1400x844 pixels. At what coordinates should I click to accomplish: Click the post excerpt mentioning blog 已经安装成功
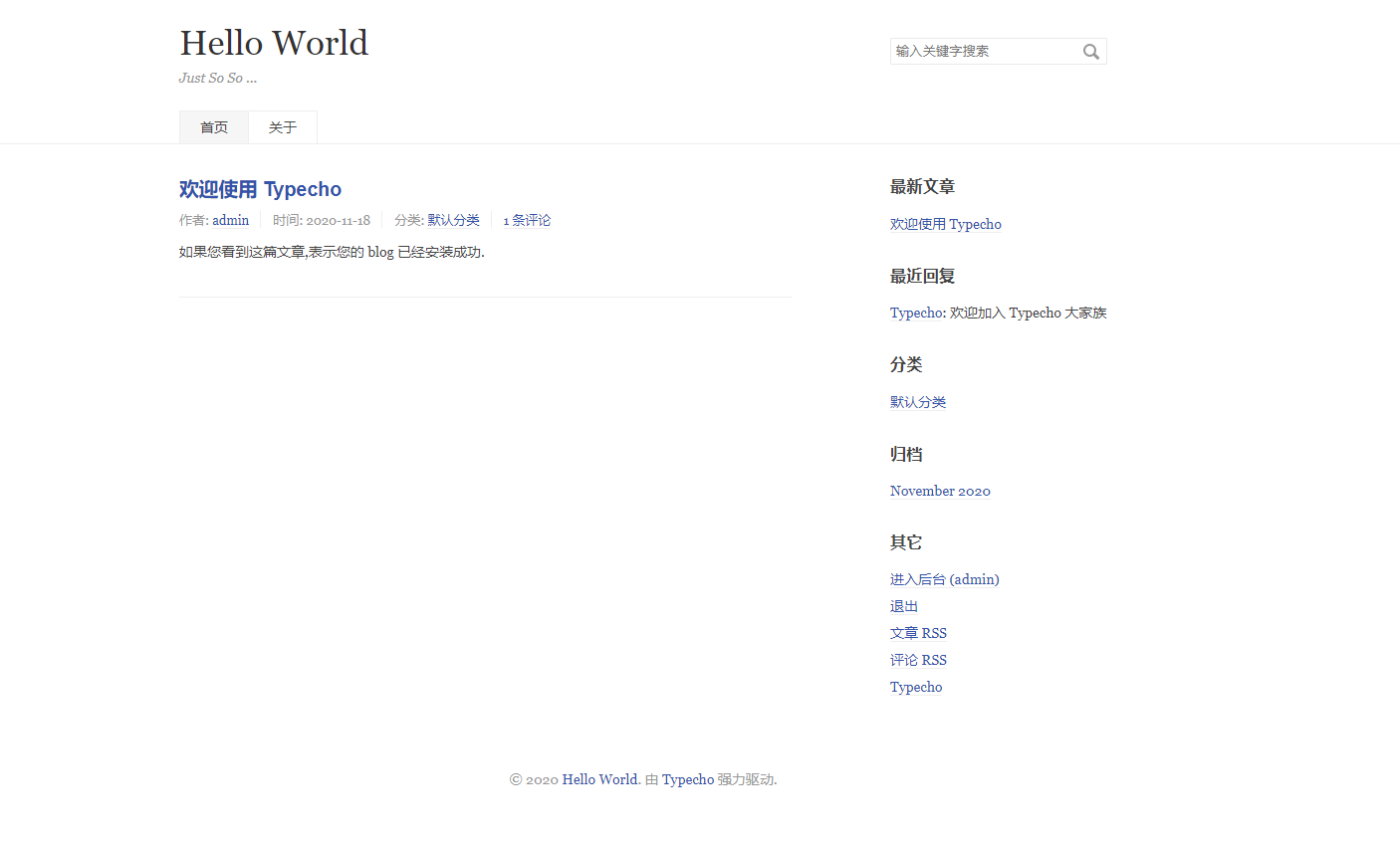point(332,252)
